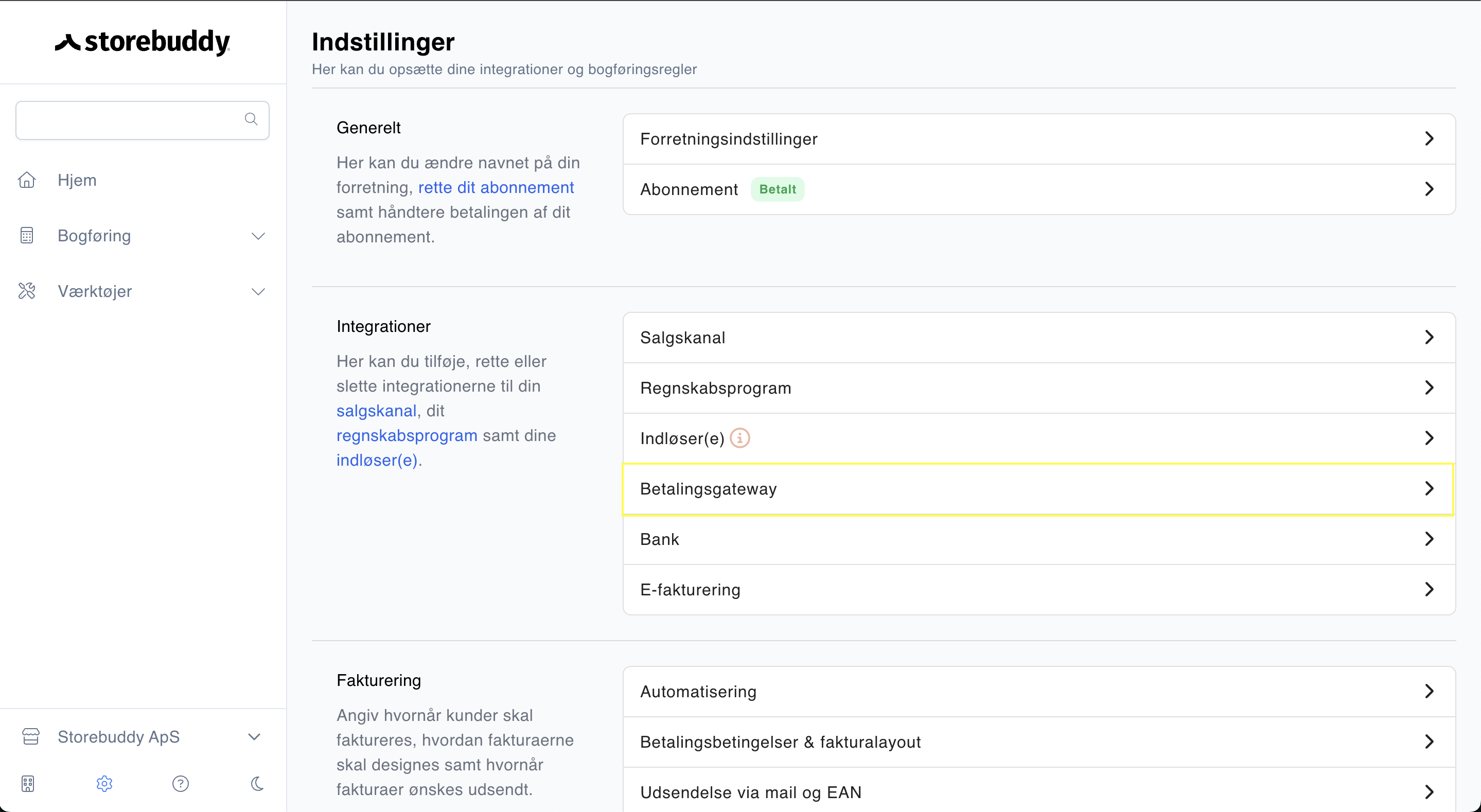Click the Indstillinger page heading

pyautogui.click(x=383, y=42)
